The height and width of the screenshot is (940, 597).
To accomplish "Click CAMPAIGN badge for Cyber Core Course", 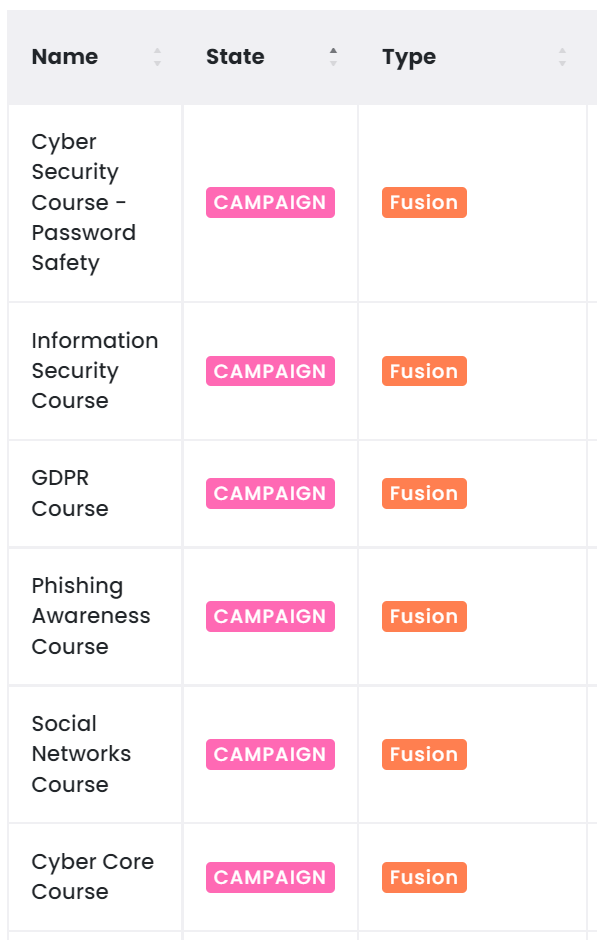I will 270,877.
